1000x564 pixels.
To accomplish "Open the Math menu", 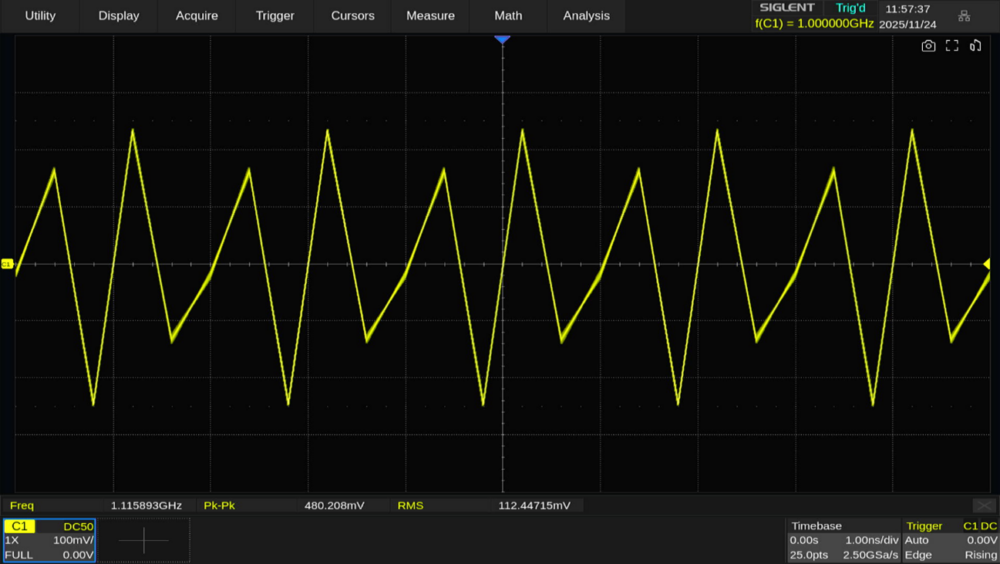I will 508,16.
